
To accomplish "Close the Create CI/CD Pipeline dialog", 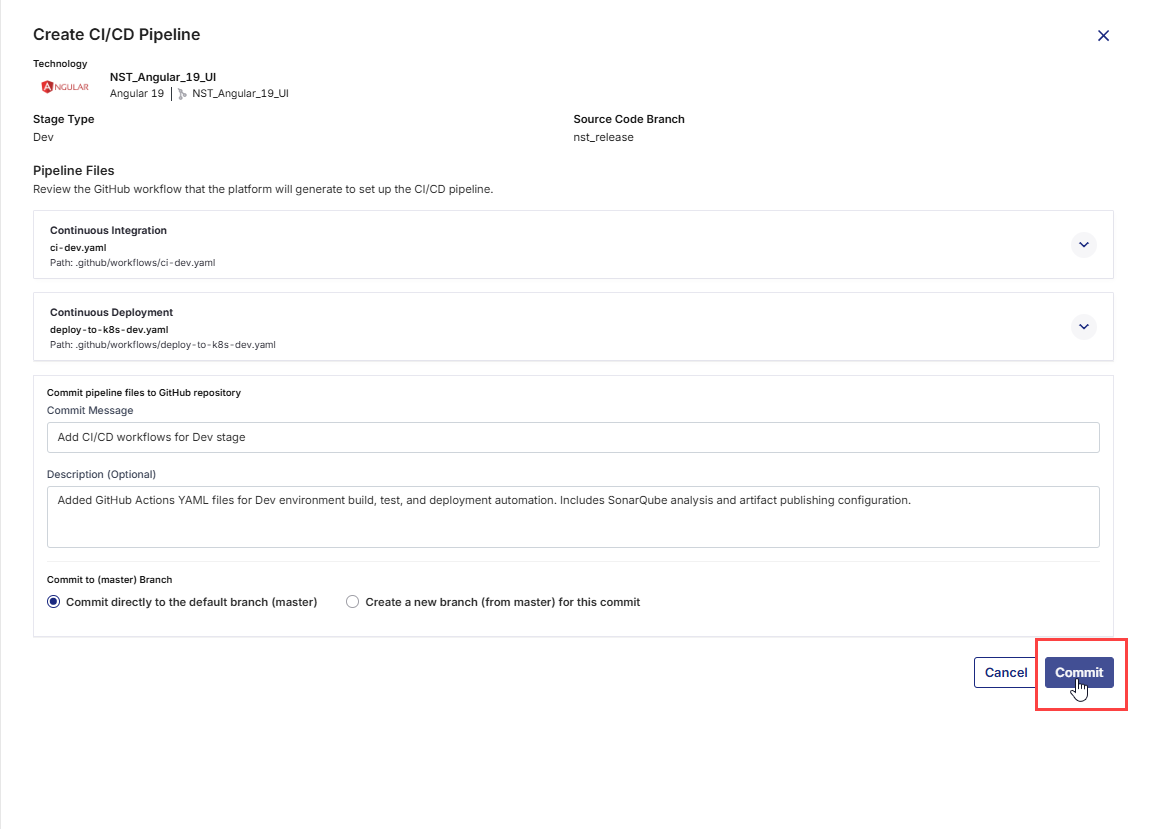I will 1103,36.
